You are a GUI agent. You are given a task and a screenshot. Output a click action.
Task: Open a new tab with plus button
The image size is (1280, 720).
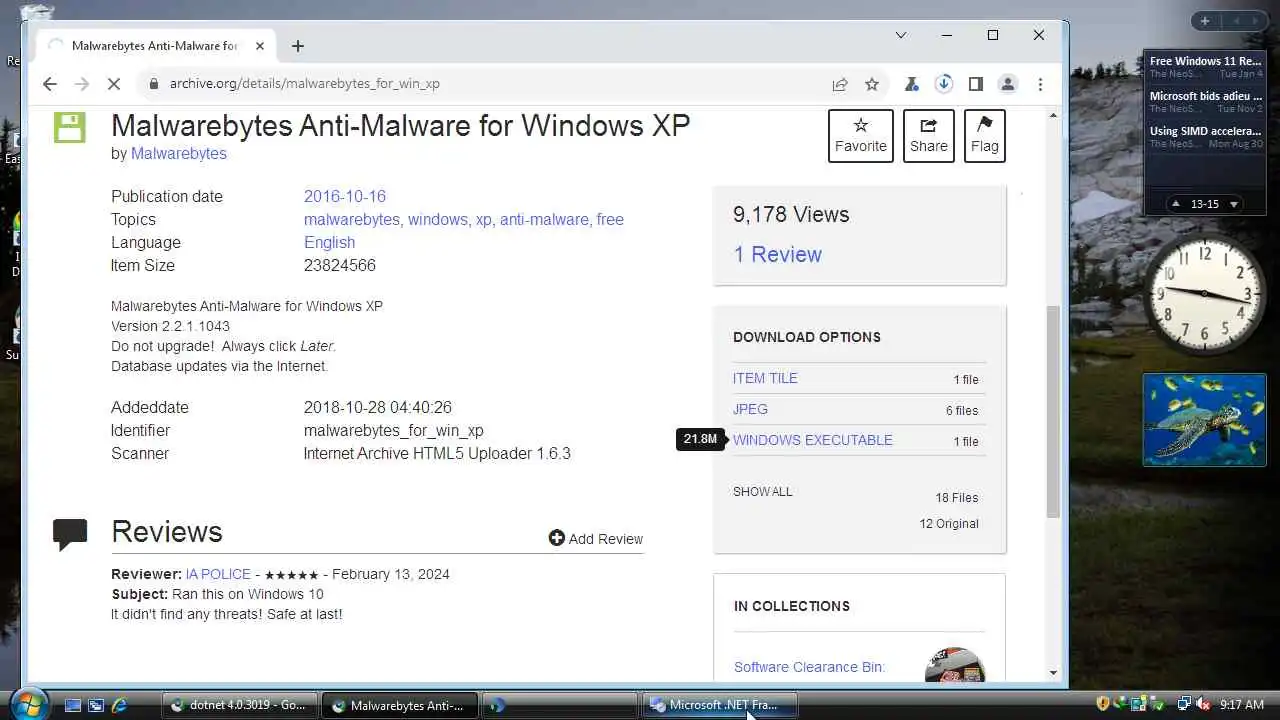(x=298, y=46)
